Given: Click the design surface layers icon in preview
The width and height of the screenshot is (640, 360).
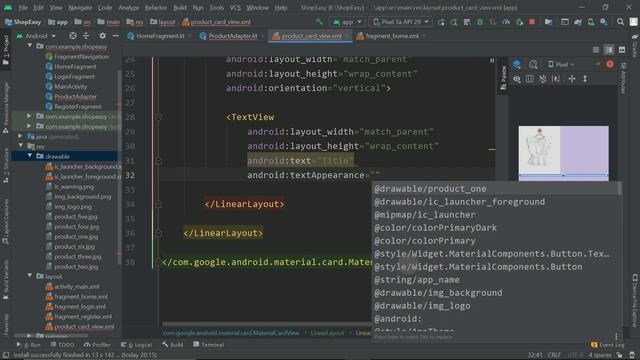Looking at the screenshot, I should pyautogui.click(x=517, y=64).
